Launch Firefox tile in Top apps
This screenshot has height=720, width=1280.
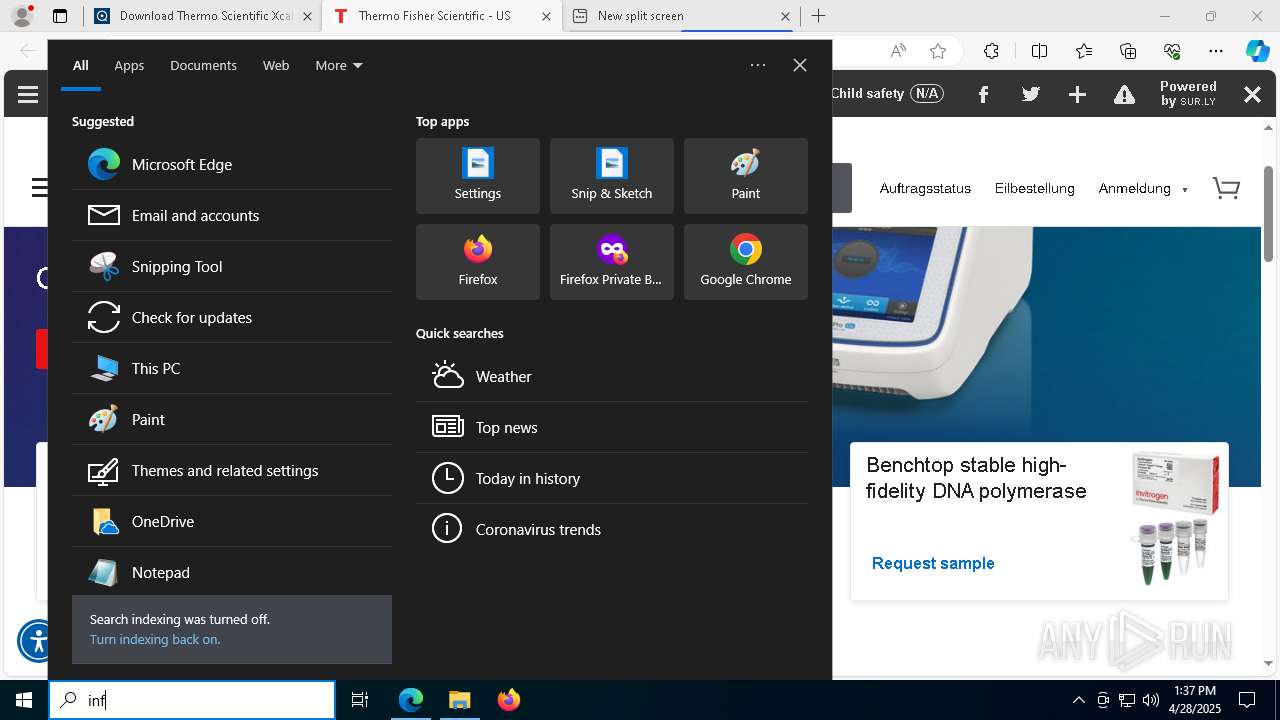click(478, 262)
